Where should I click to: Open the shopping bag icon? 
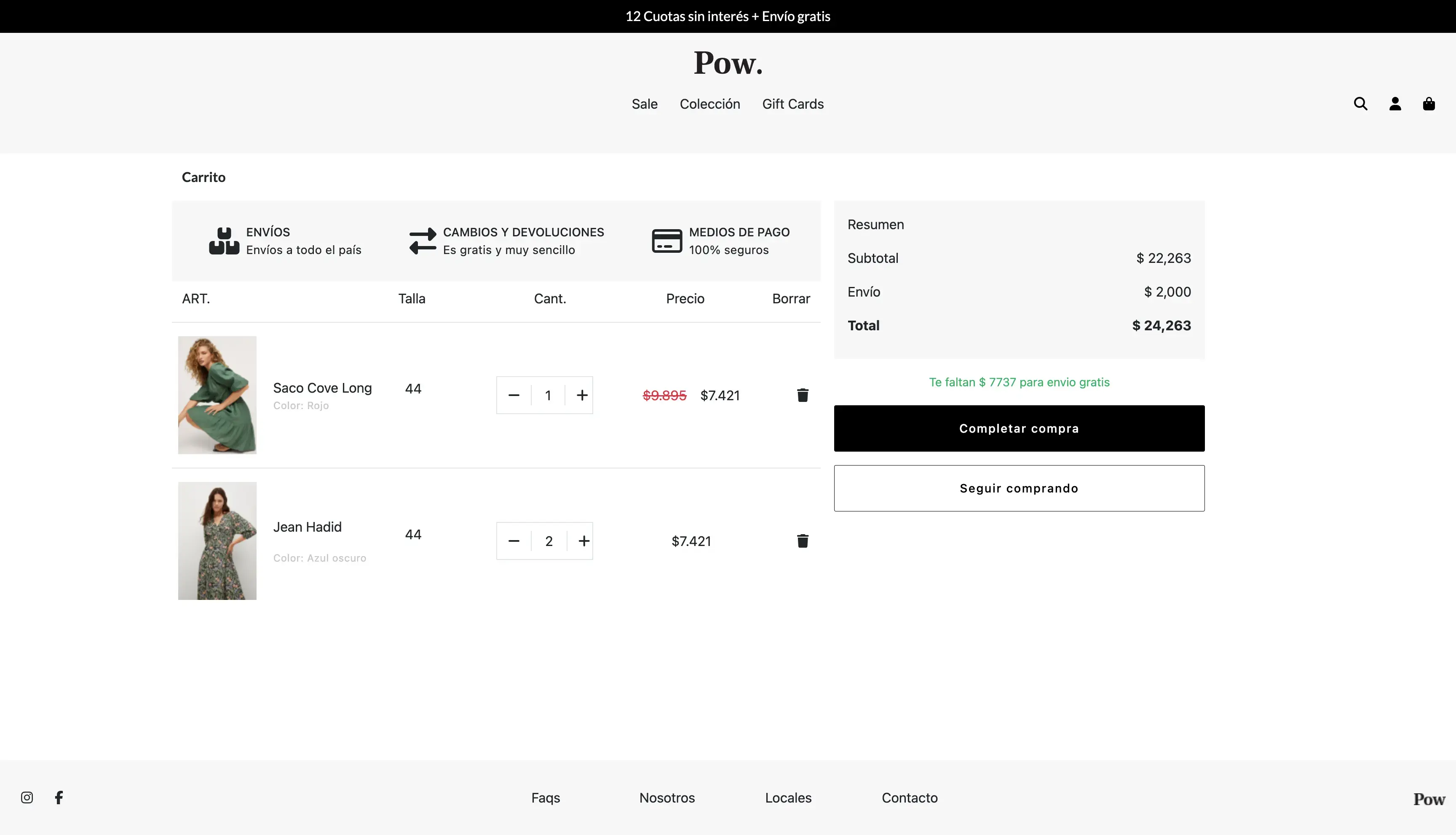coord(1429,104)
